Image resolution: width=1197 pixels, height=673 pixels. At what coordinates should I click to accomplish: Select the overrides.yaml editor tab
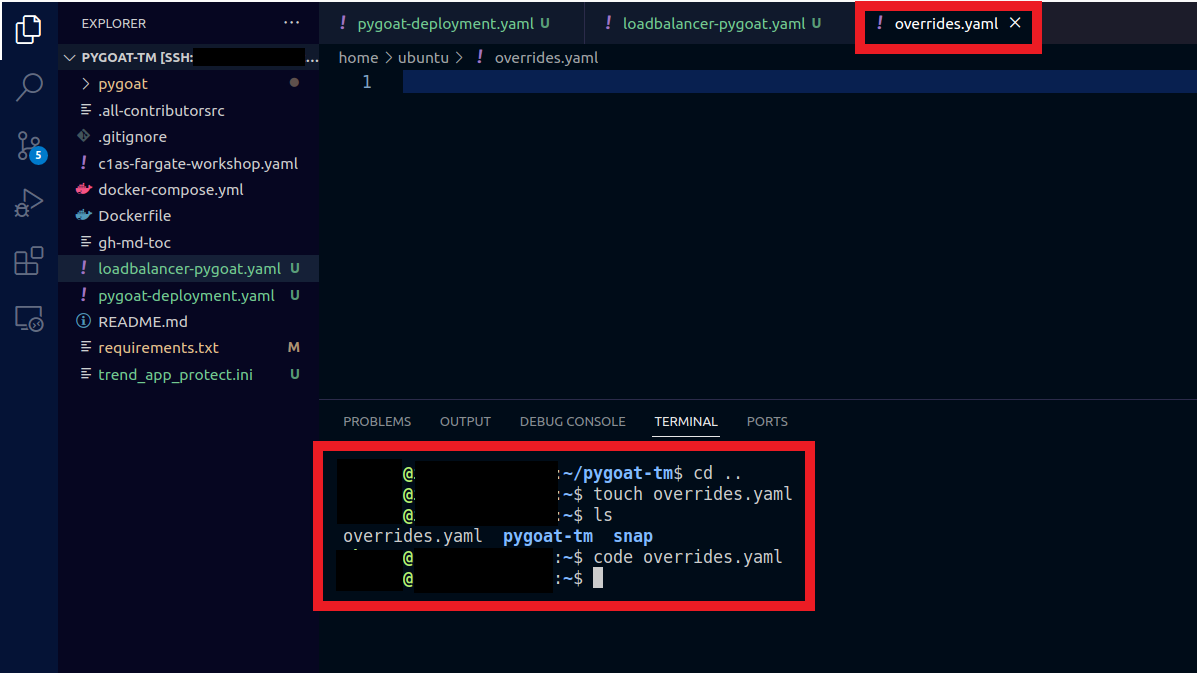point(946,24)
